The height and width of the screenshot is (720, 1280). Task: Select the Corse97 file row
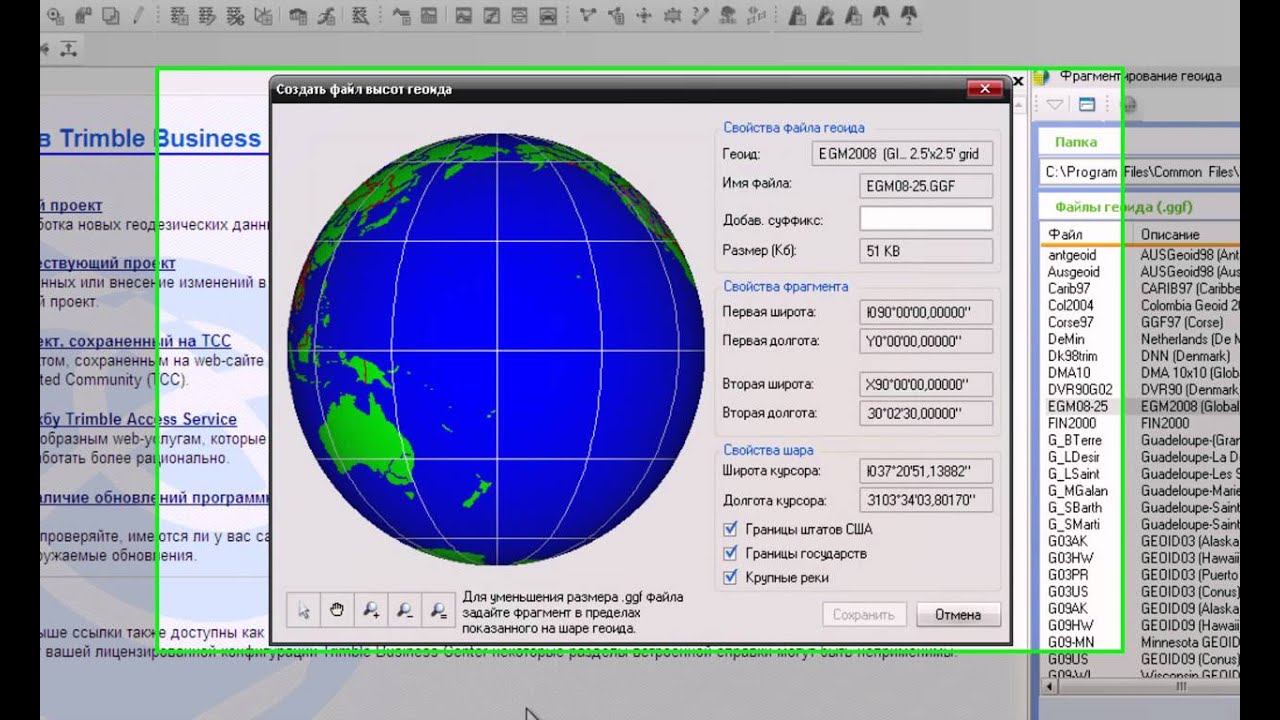[x=1140, y=323]
